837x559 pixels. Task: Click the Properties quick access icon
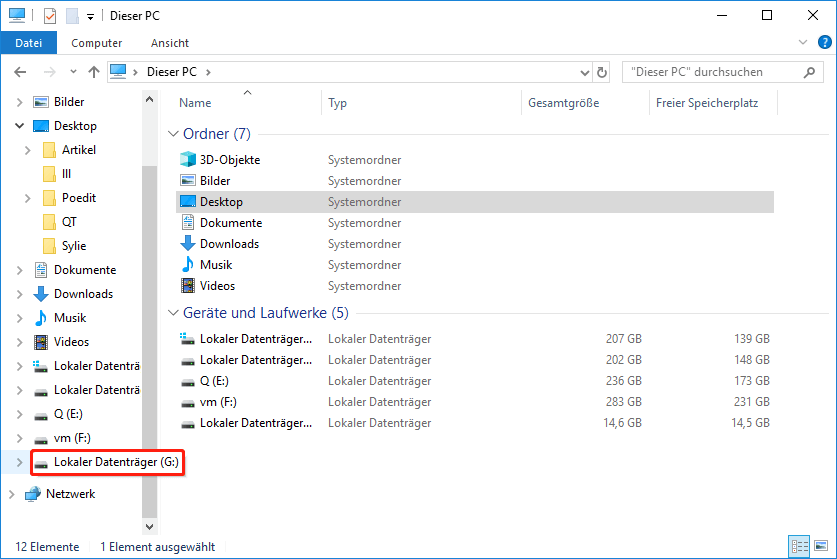[x=50, y=16]
